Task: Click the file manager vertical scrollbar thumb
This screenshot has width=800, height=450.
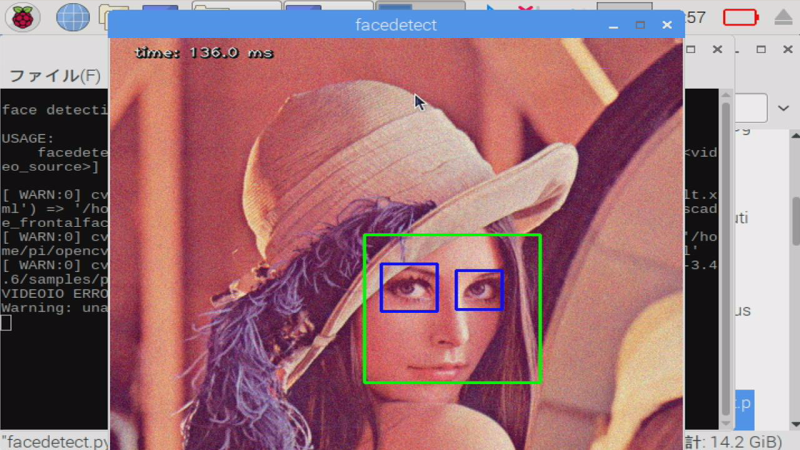Action: click(796, 220)
